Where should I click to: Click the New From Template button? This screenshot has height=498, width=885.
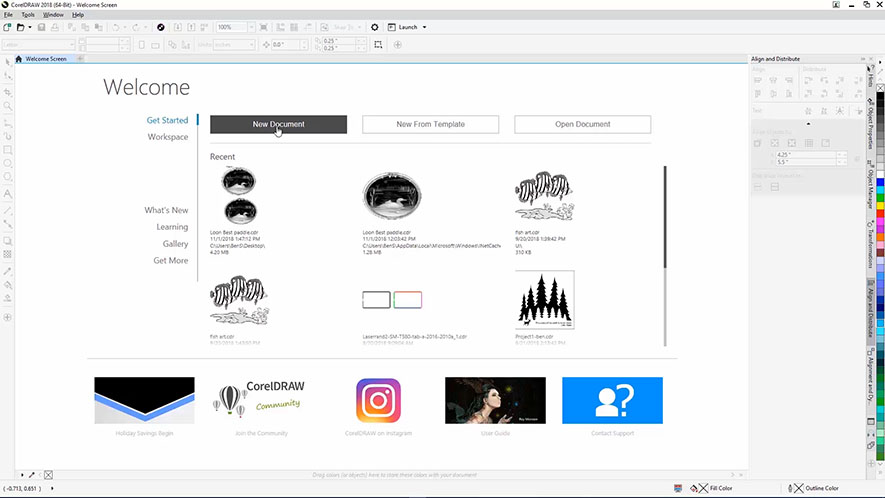[x=431, y=124]
